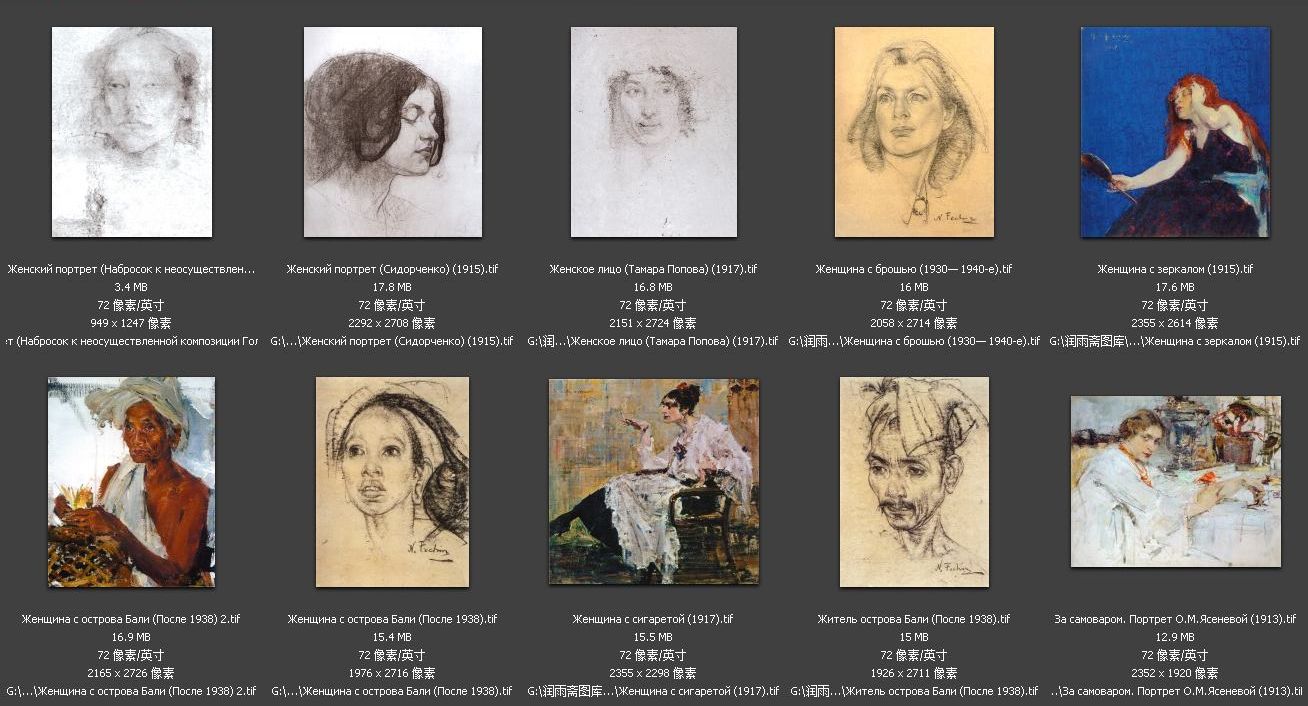Screen dimensions: 1308x706
Task: Click the path text under Женщина с зеркалом
Action: [1175, 341]
